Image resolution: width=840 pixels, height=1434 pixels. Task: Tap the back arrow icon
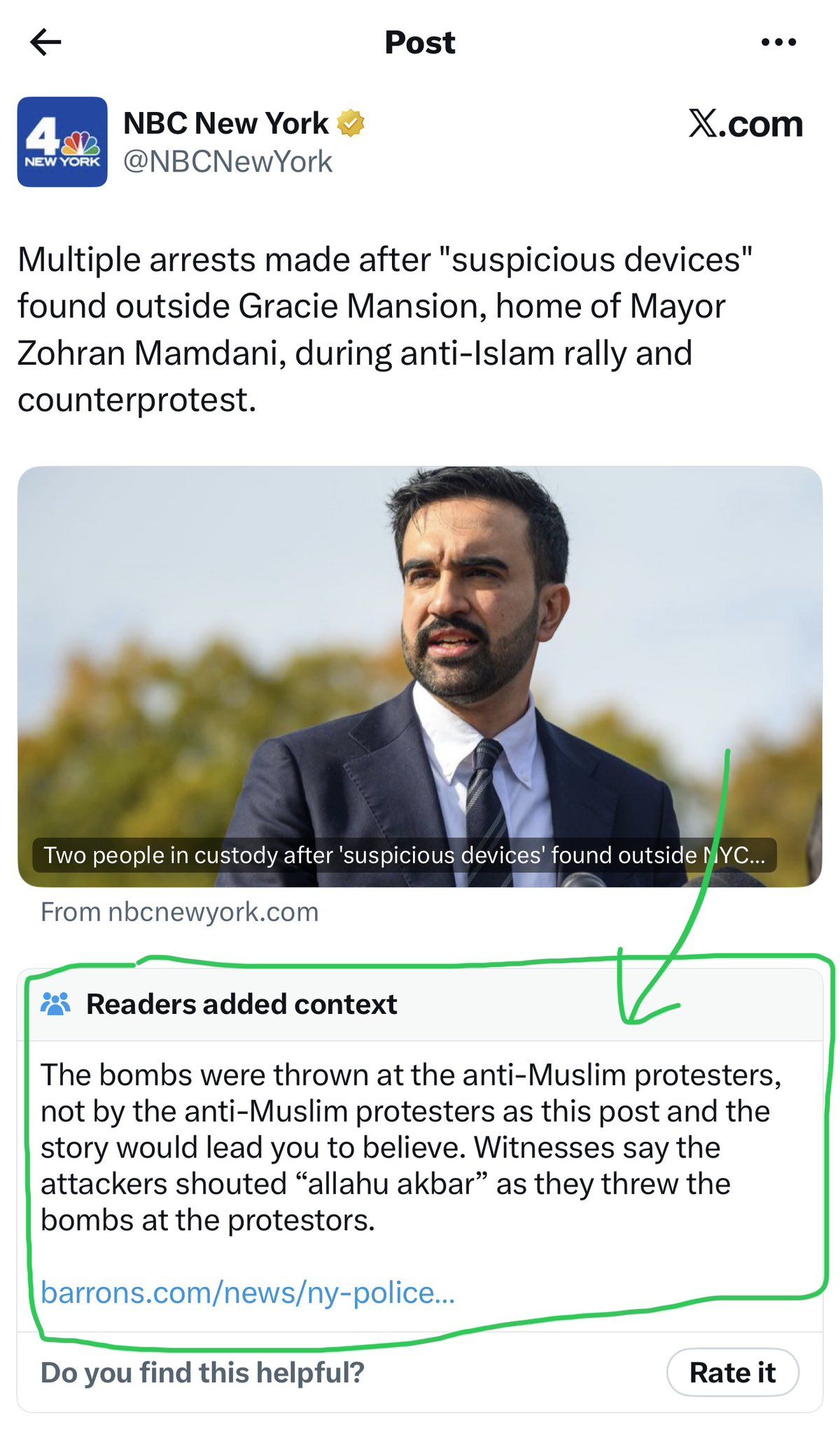[x=46, y=42]
